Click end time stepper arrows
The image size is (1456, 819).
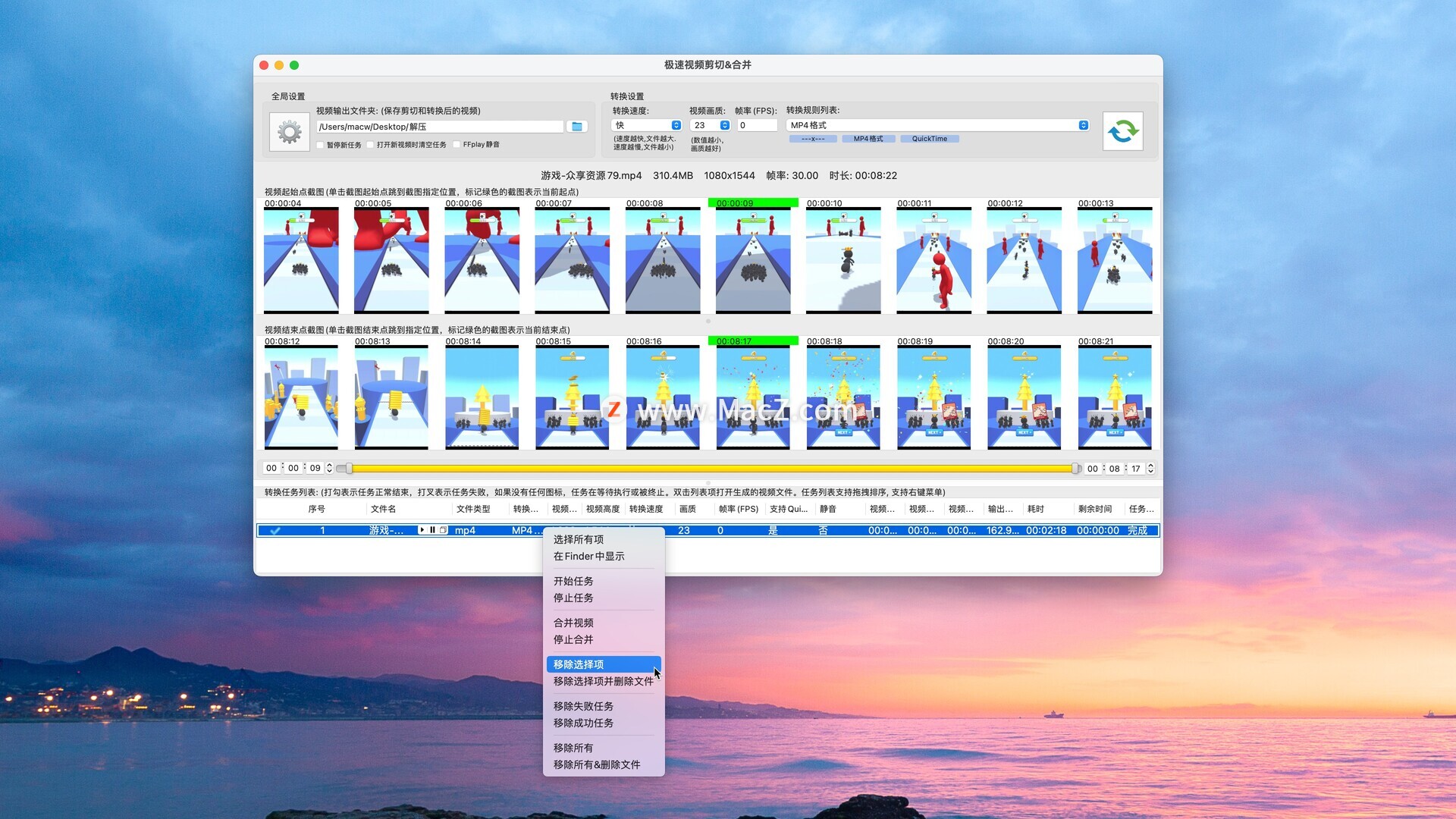[1150, 468]
